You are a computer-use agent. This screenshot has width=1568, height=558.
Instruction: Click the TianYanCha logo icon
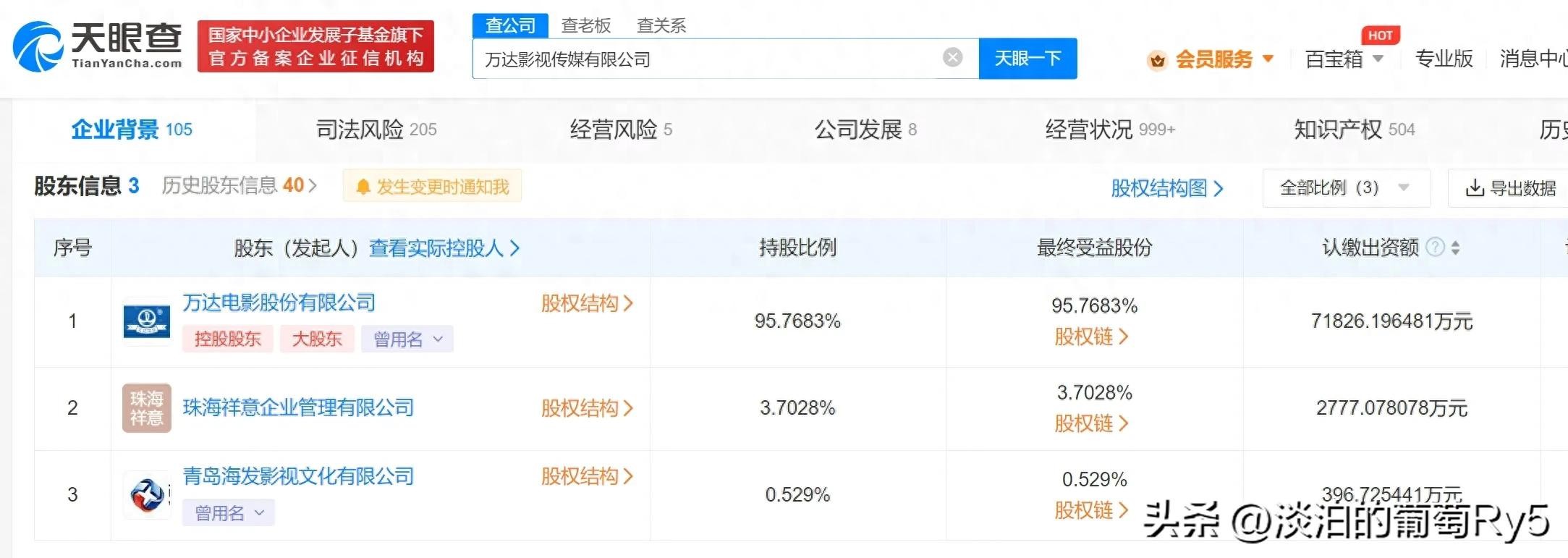point(38,46)
